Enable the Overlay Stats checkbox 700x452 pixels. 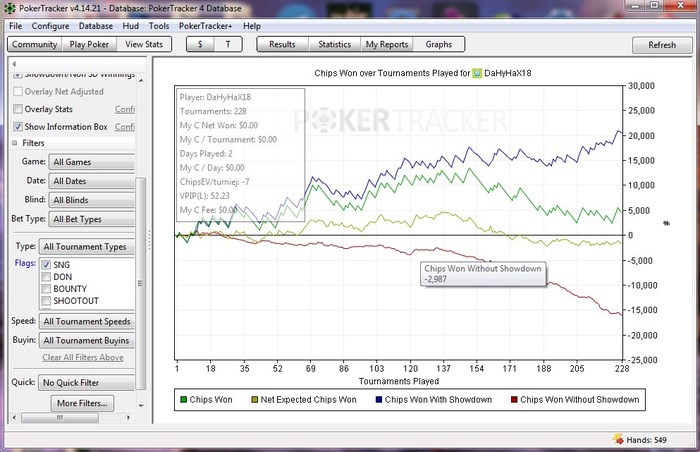point(18,109)
